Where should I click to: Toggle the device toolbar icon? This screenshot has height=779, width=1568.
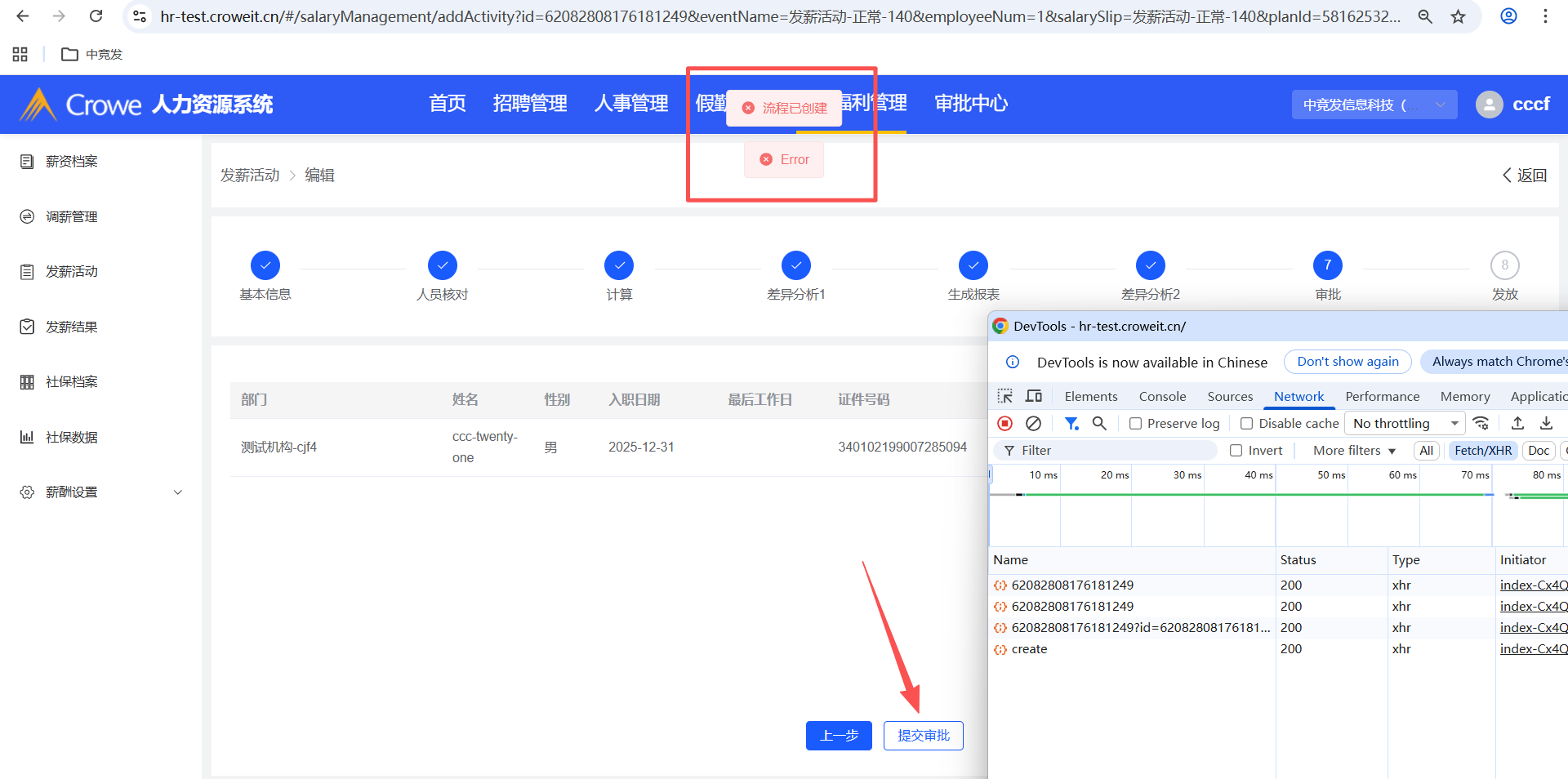(1034, 396)
